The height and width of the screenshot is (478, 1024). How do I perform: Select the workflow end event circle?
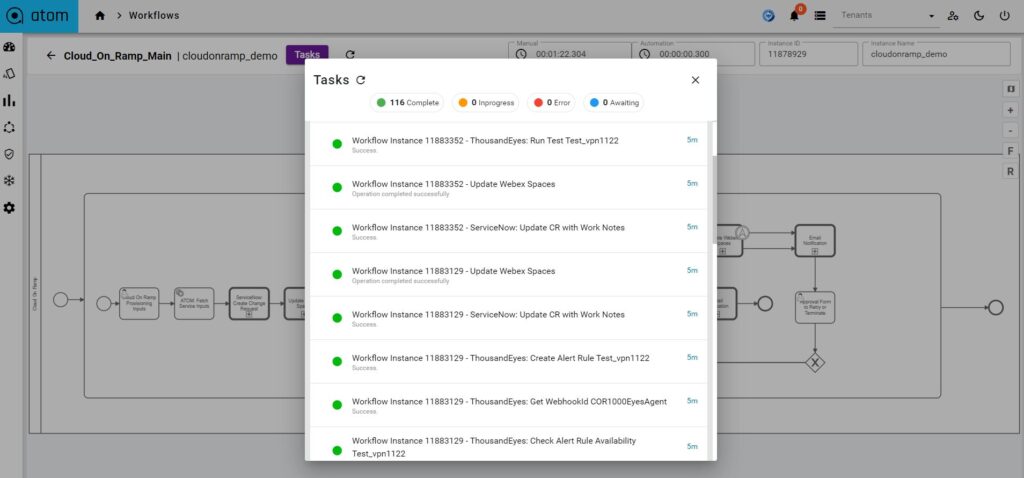(995, 307)
